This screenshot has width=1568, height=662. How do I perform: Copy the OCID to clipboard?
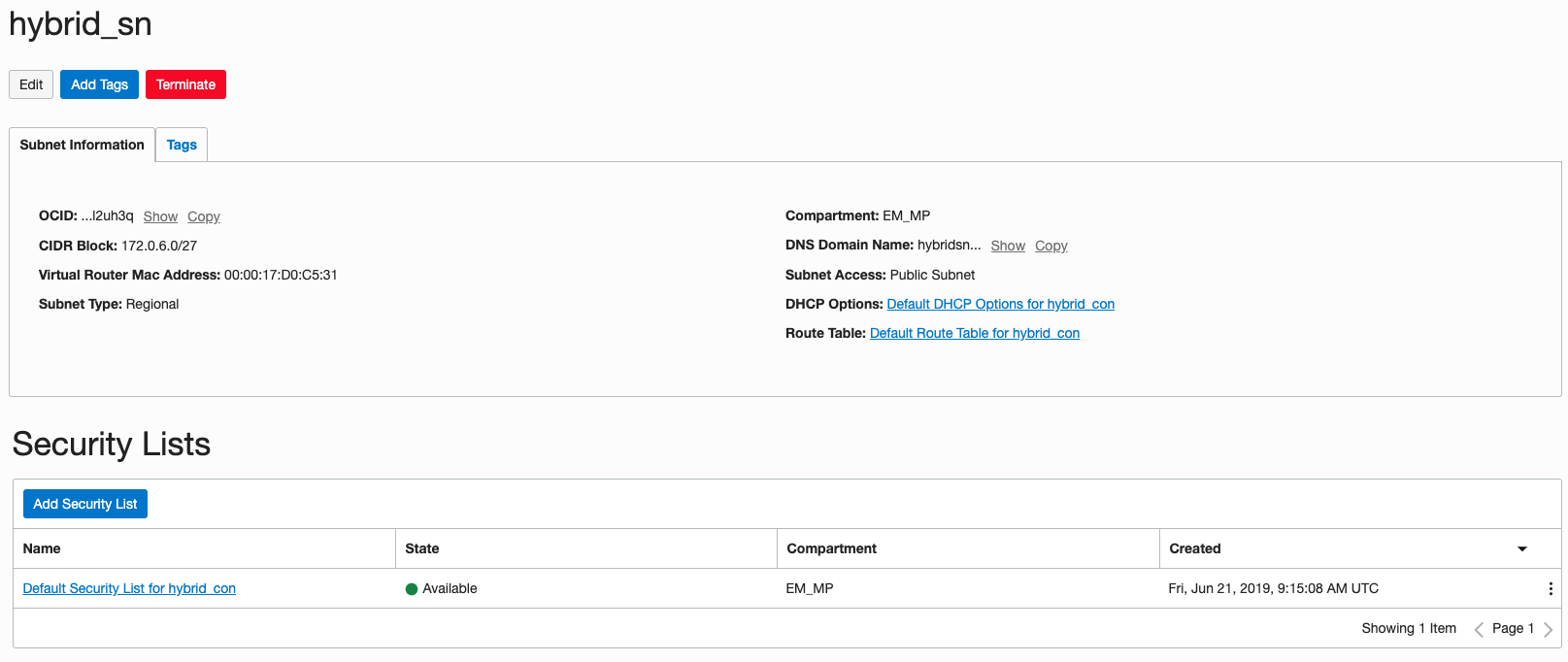click(204, 216)
